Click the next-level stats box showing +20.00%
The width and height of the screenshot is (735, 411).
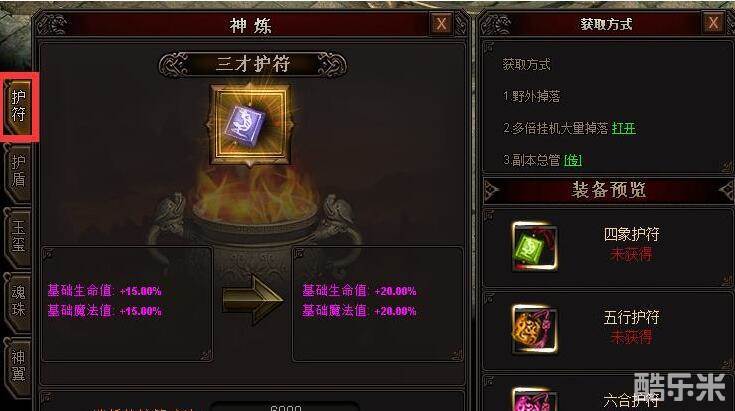pyautogui.click(x=378, y=304)
